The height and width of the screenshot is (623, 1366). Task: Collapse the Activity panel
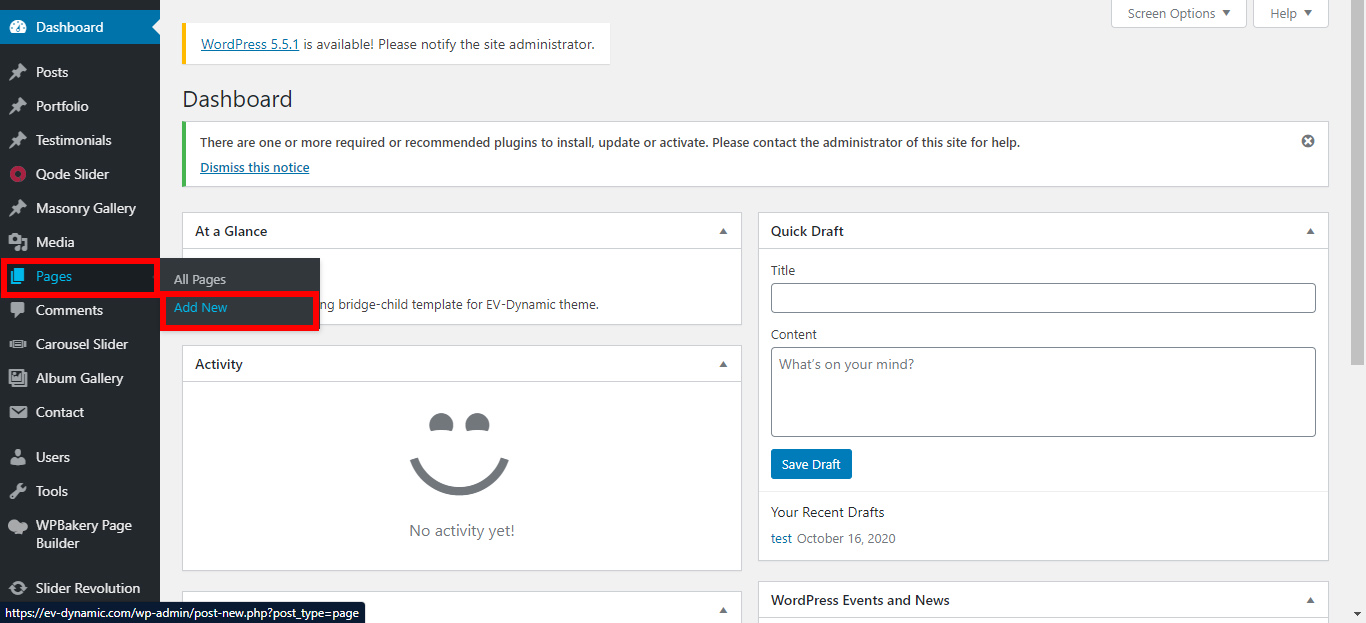coord(723,364)
